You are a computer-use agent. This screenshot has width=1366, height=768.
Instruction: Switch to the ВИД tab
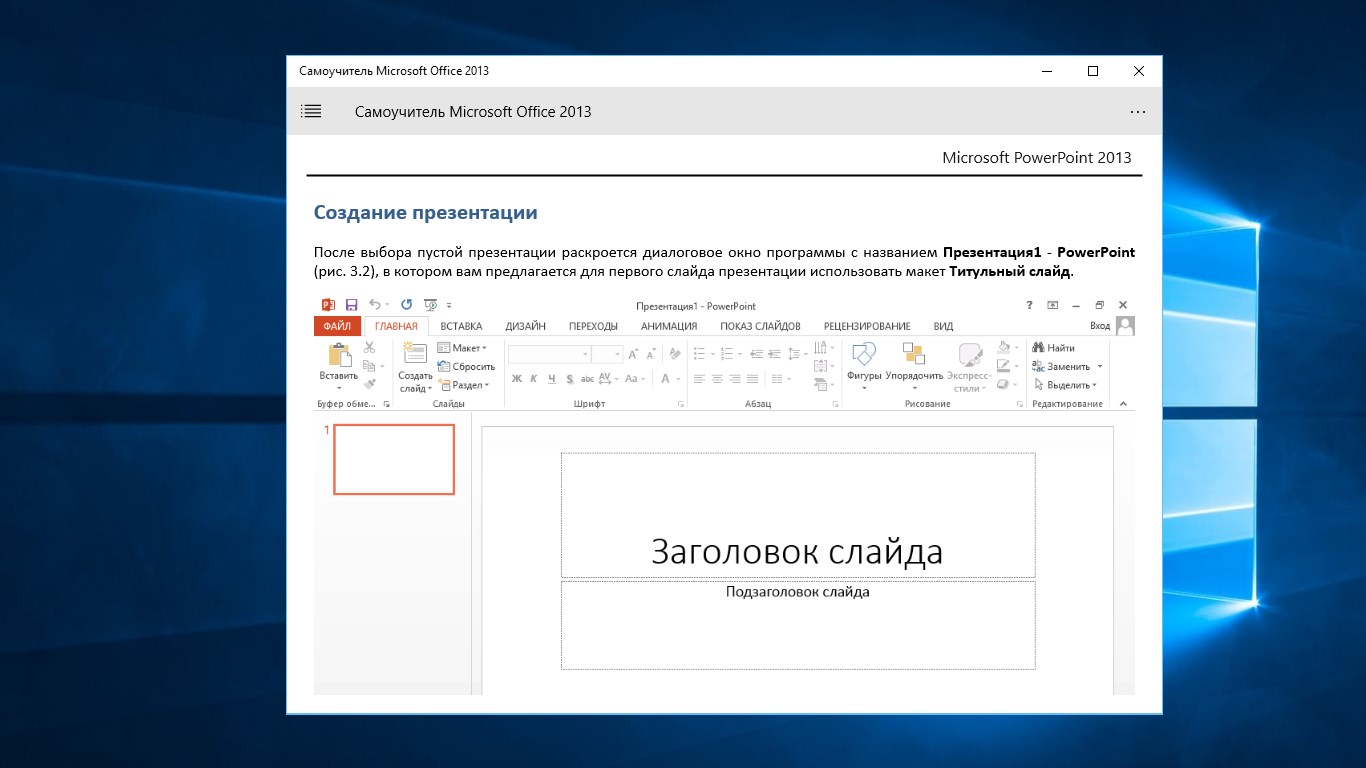pyautogui.click(x=943, y=326)
